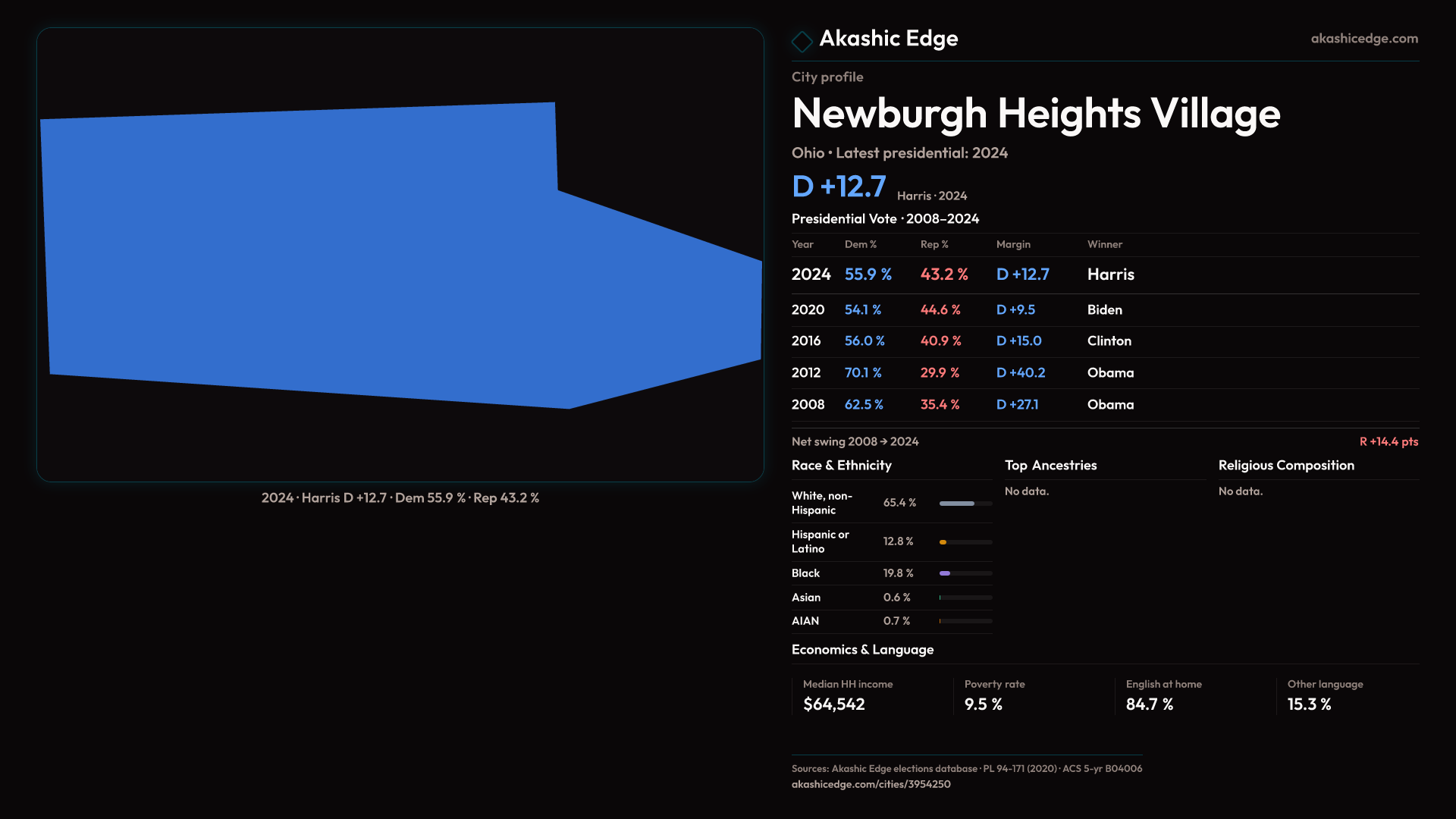Viewport: 1456px width, 819px height.
Task: Click the Top Ancestries section heading
Action: pos(1050,466)
